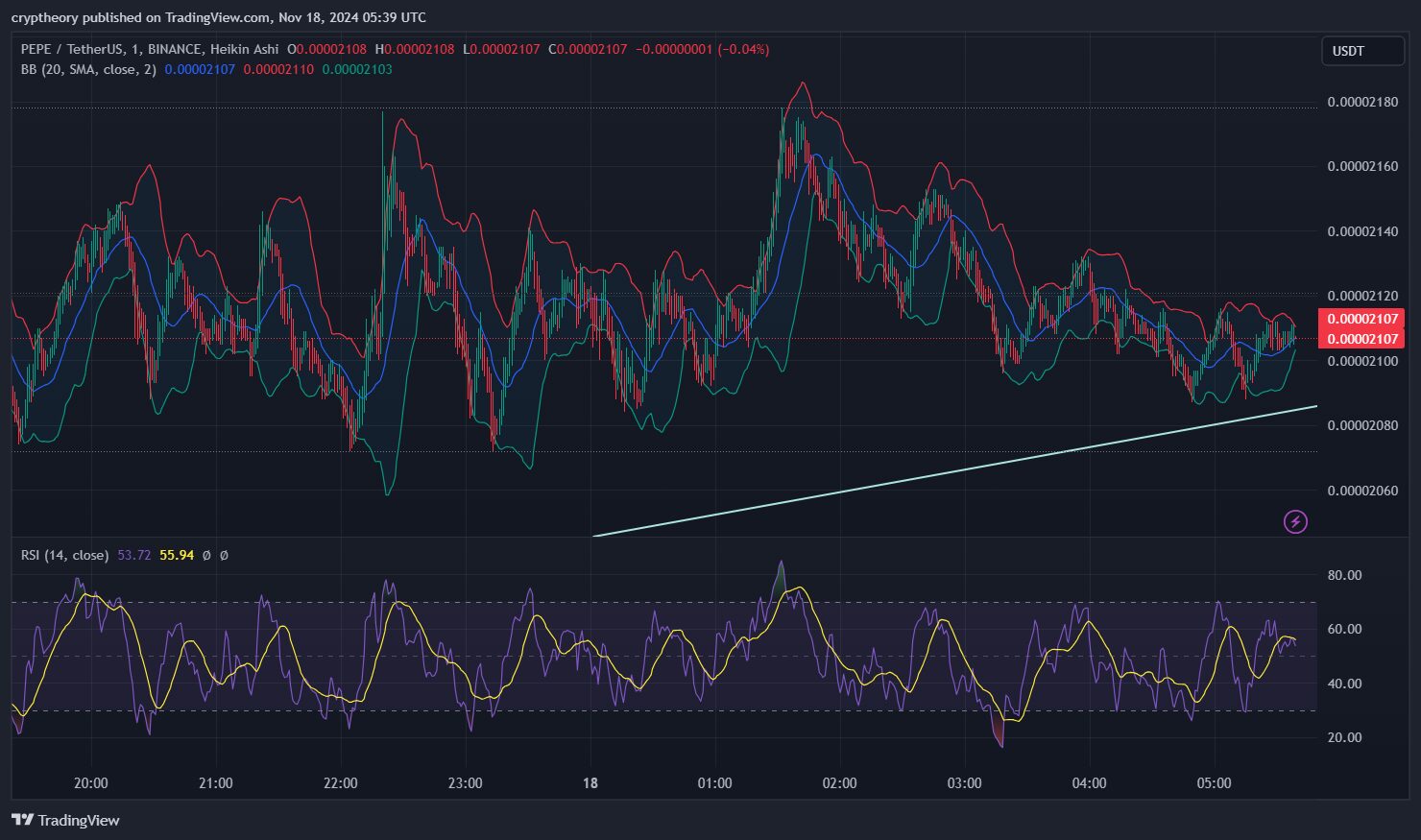
Task: Click the open price value O0.00002108
Action: (x=326, y=49)
